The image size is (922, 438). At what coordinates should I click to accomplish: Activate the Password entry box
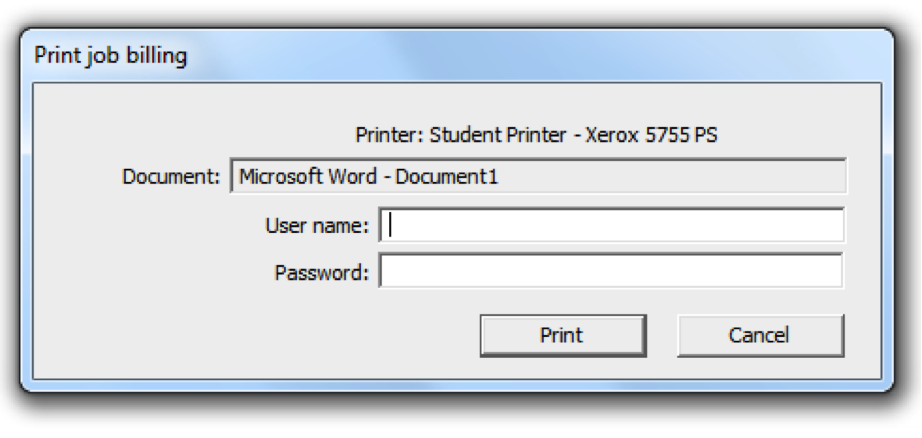[x=611, y=271]
